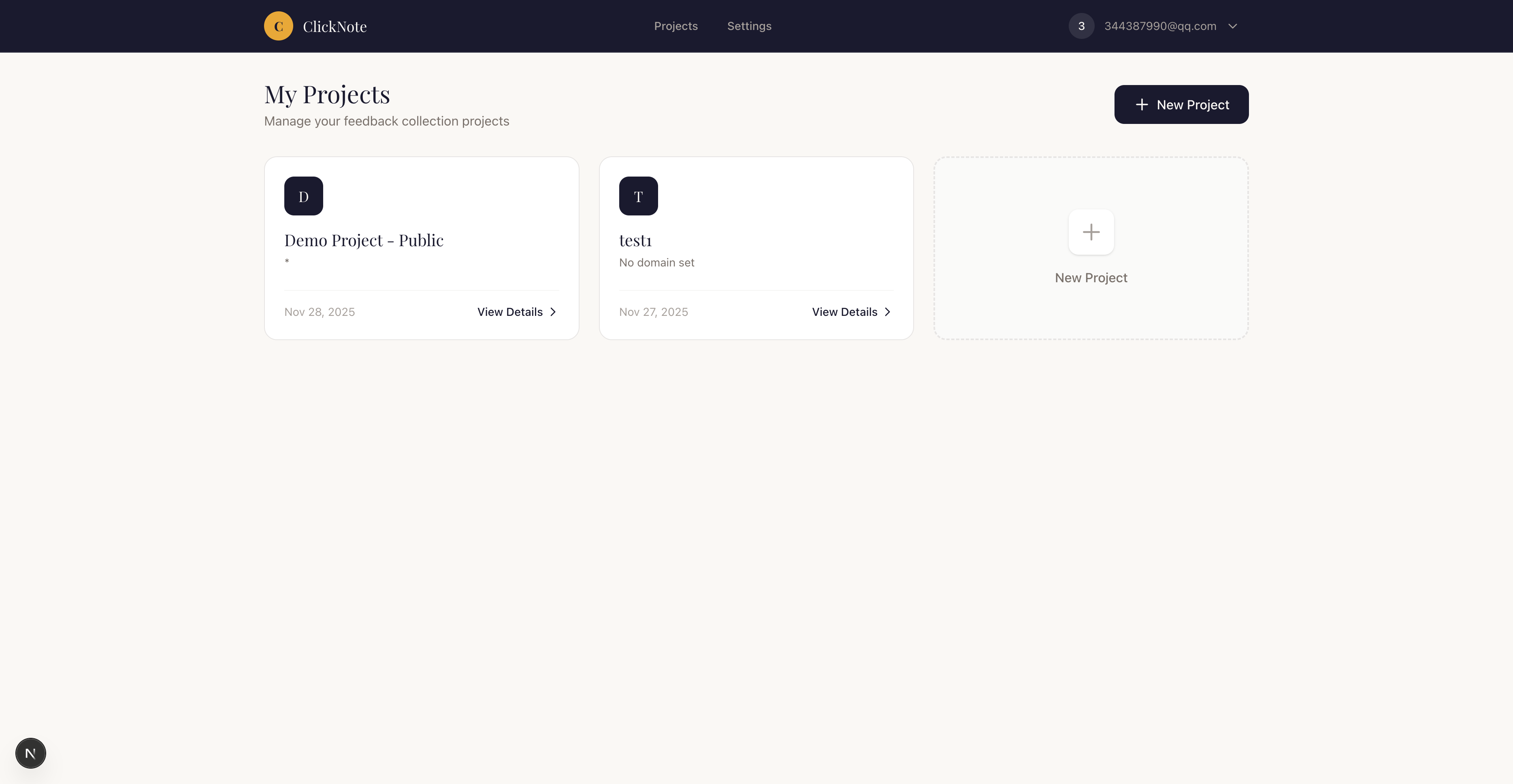Open the Projects nav item
Viewport: 1513px width, 784px height.
pos(676,26)
